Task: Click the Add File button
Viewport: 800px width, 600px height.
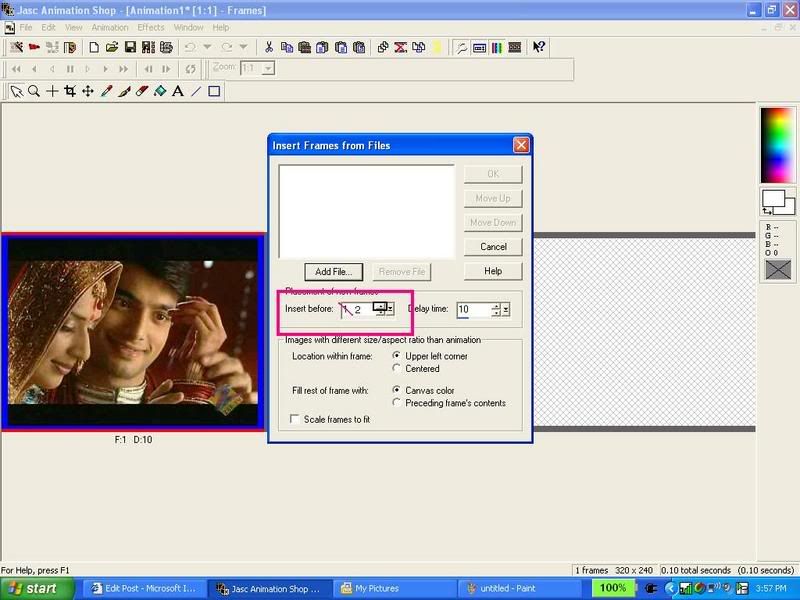Action: [x=332, y=271]
